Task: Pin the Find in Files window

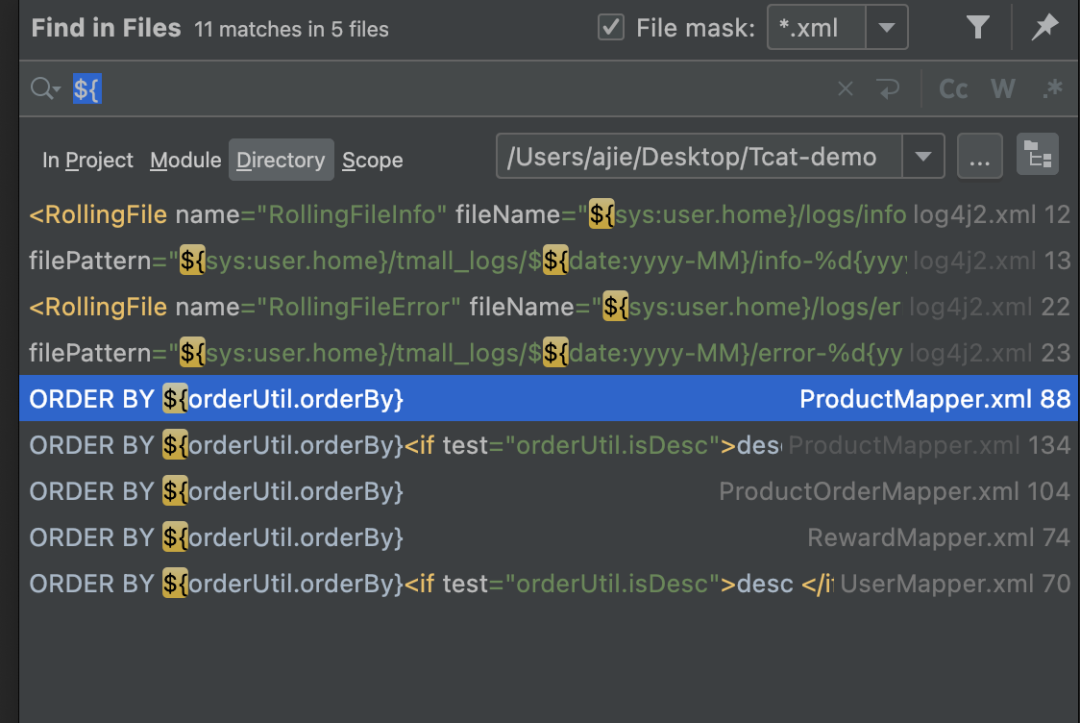Action: pyautogui.click(x=1044, y=28)
